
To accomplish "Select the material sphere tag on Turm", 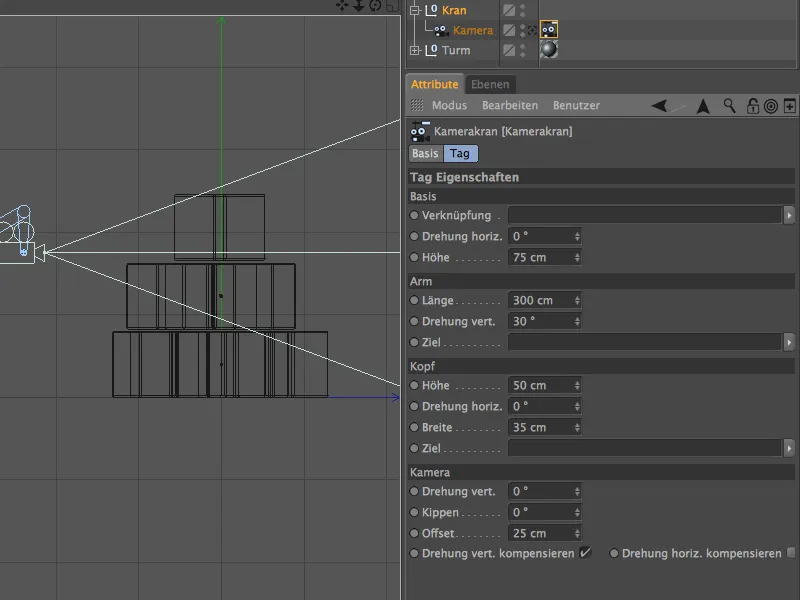I will click(x=549, y=49).
